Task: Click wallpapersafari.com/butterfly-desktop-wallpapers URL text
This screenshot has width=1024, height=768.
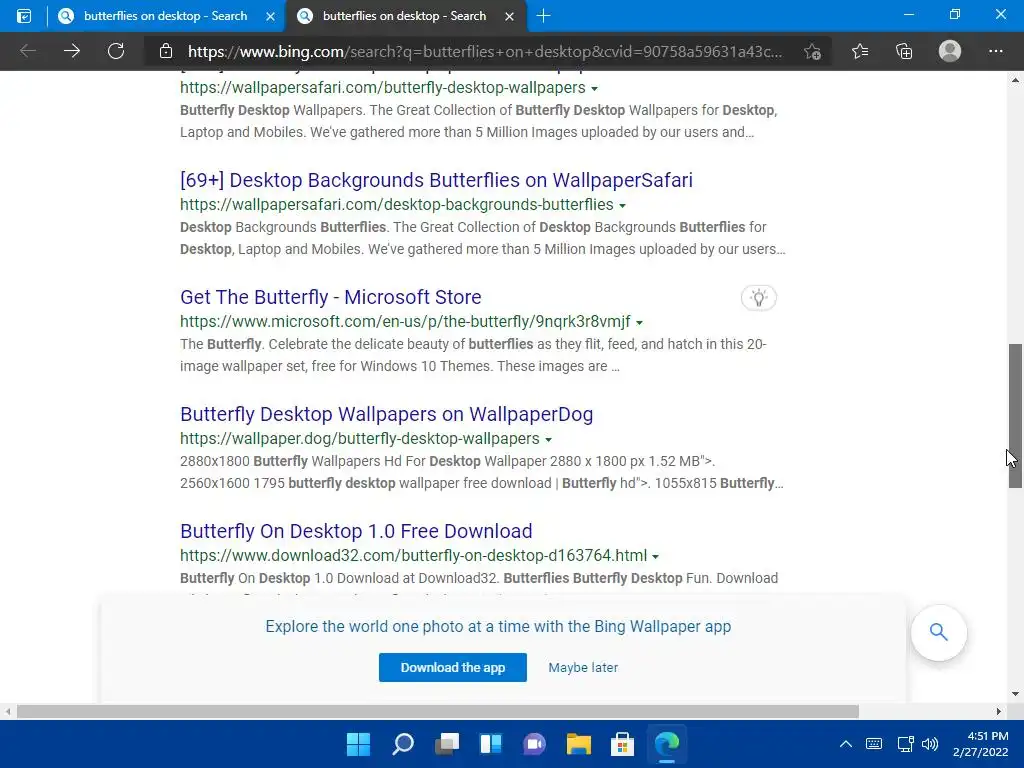Action: (383, 88)
